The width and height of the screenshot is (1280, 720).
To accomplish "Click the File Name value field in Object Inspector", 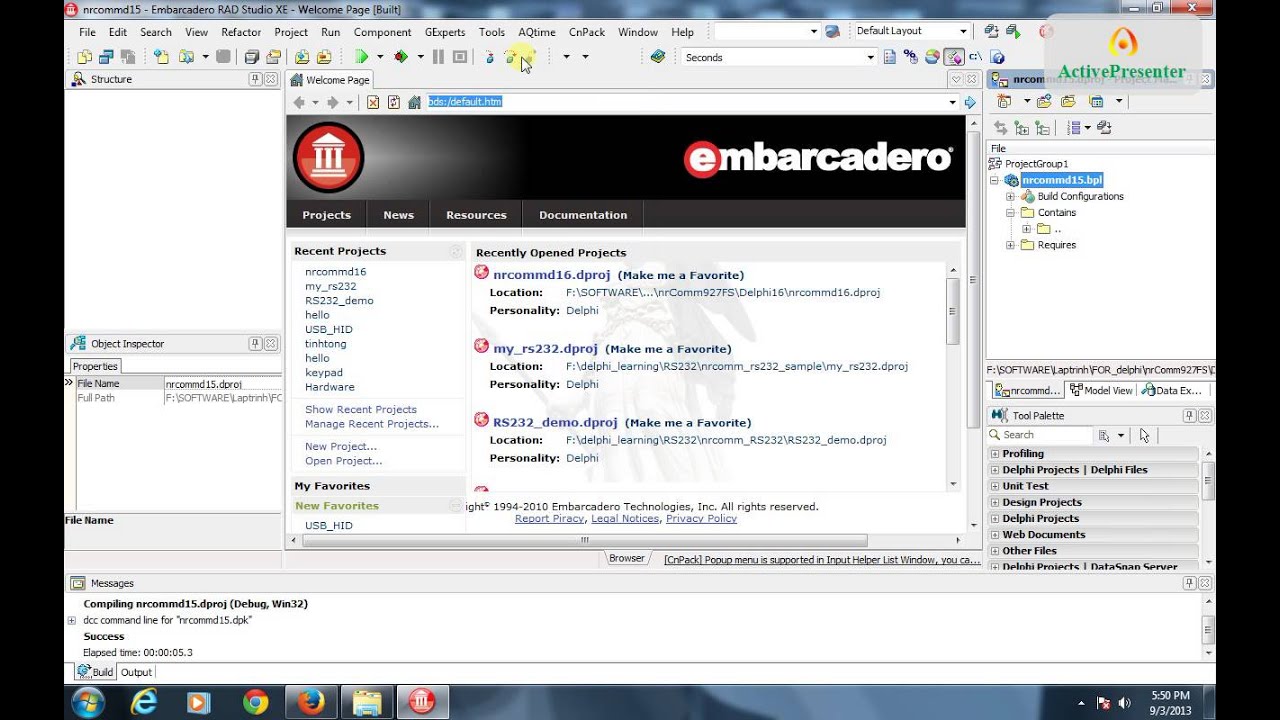I will pos(223,384).
